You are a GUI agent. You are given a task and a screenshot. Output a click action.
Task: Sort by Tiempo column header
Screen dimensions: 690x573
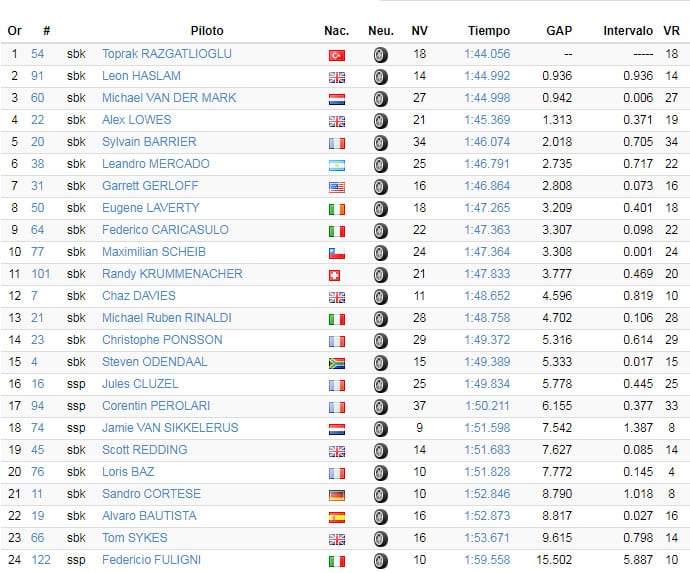pyautogui.click(x=488, y=31)
